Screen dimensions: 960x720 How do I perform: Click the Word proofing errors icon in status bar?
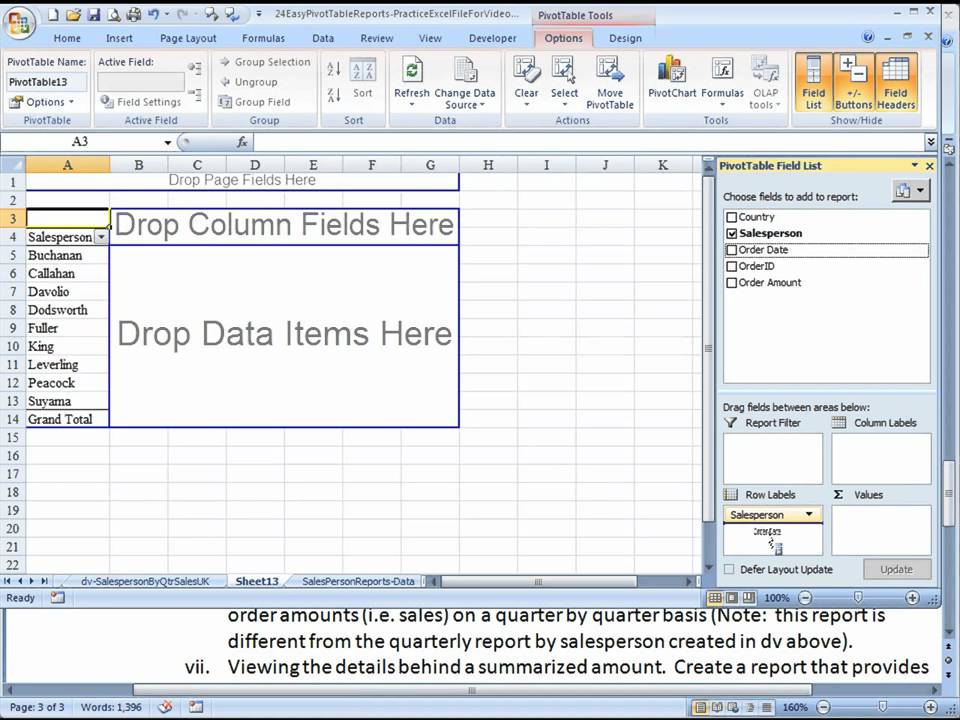click(165, 707)
